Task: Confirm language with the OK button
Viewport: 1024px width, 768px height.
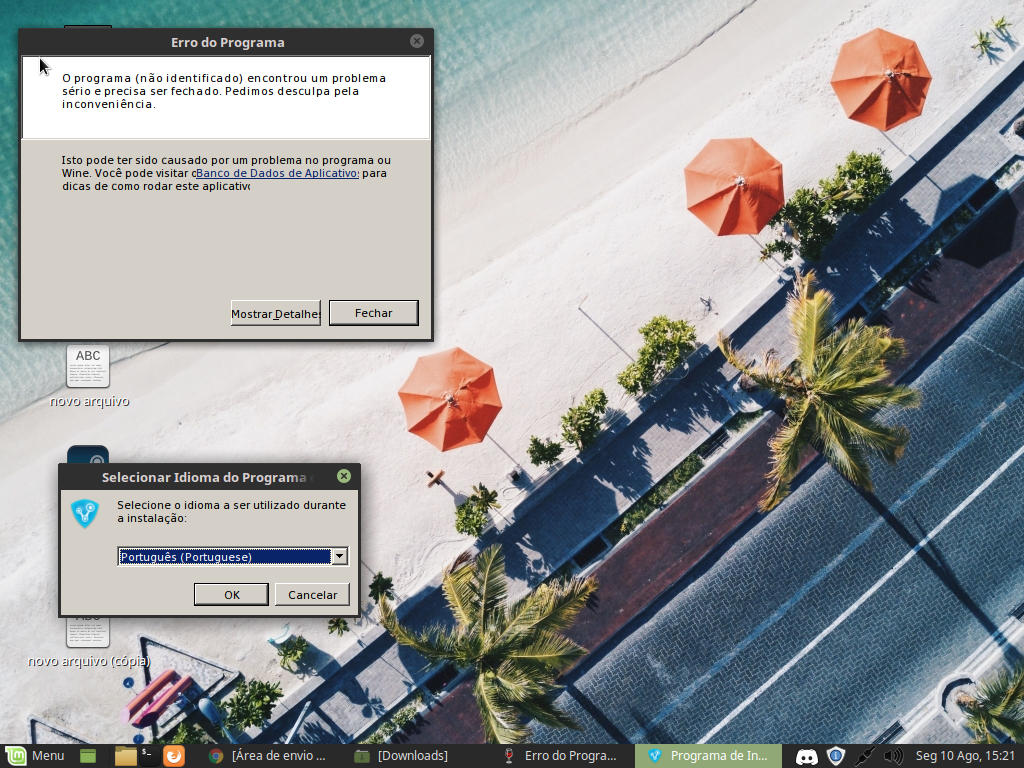Action: pos(231,594)
